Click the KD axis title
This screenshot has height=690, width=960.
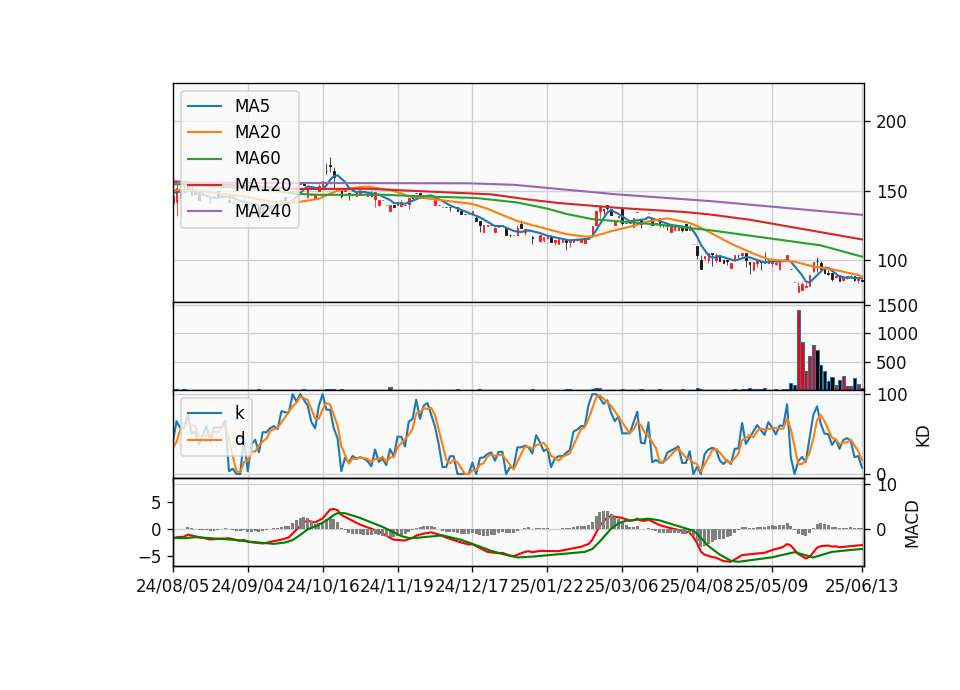(x=923, y=436)
